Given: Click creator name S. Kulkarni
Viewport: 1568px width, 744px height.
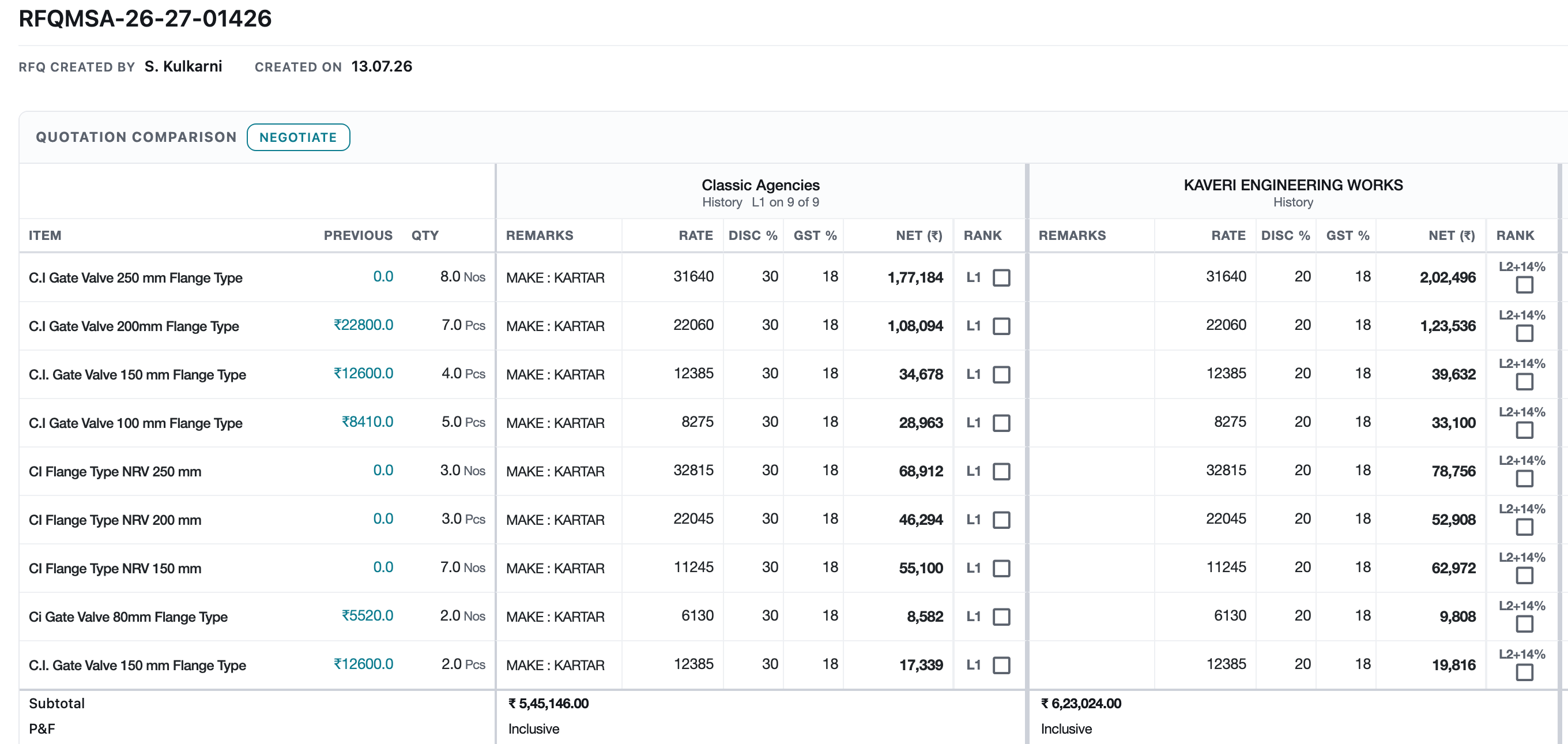Looking at the screenshot, I should pyautogui.click(x=183, y=66).
